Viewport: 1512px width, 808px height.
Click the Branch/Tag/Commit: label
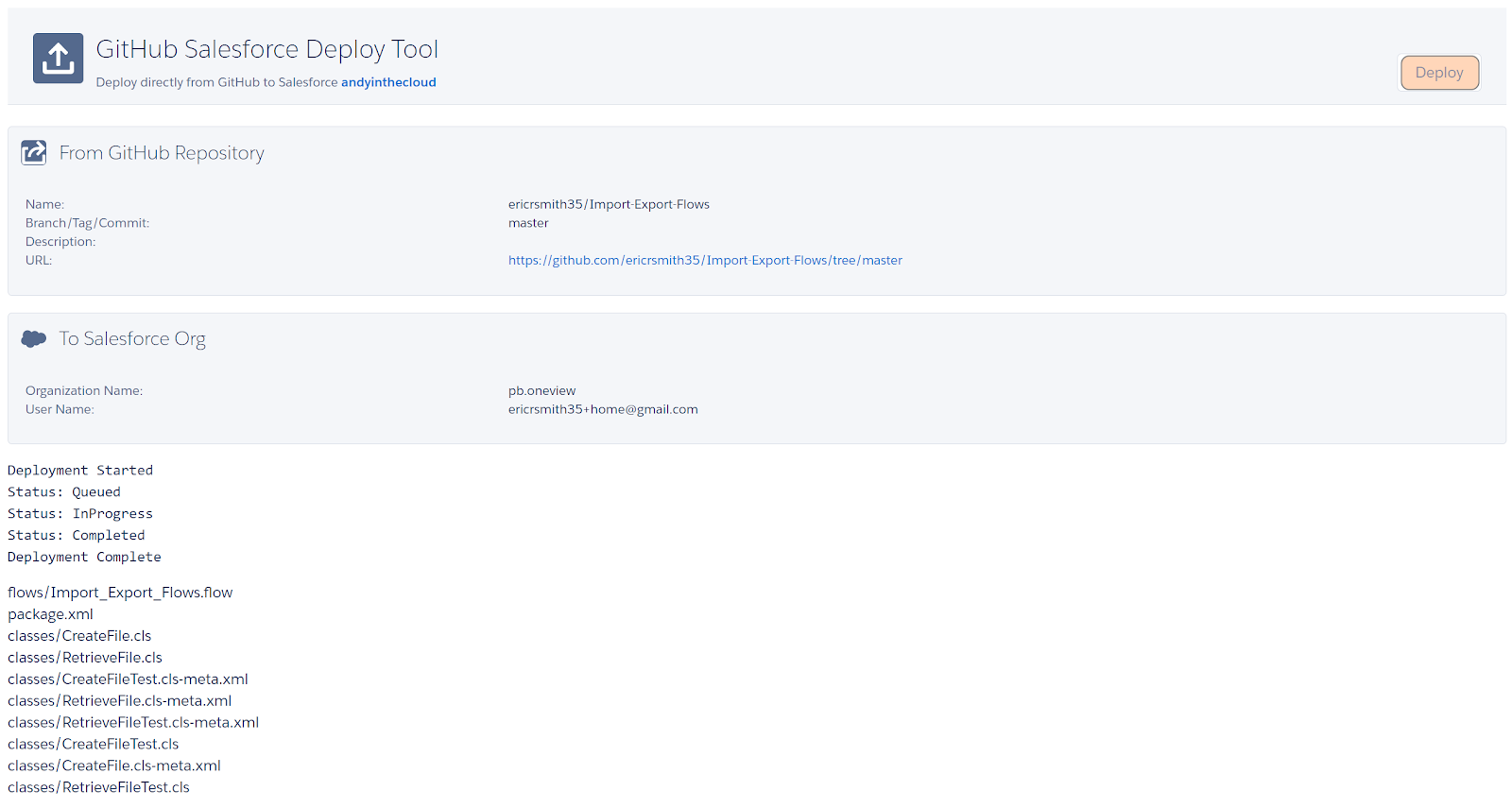click(87, 223)
